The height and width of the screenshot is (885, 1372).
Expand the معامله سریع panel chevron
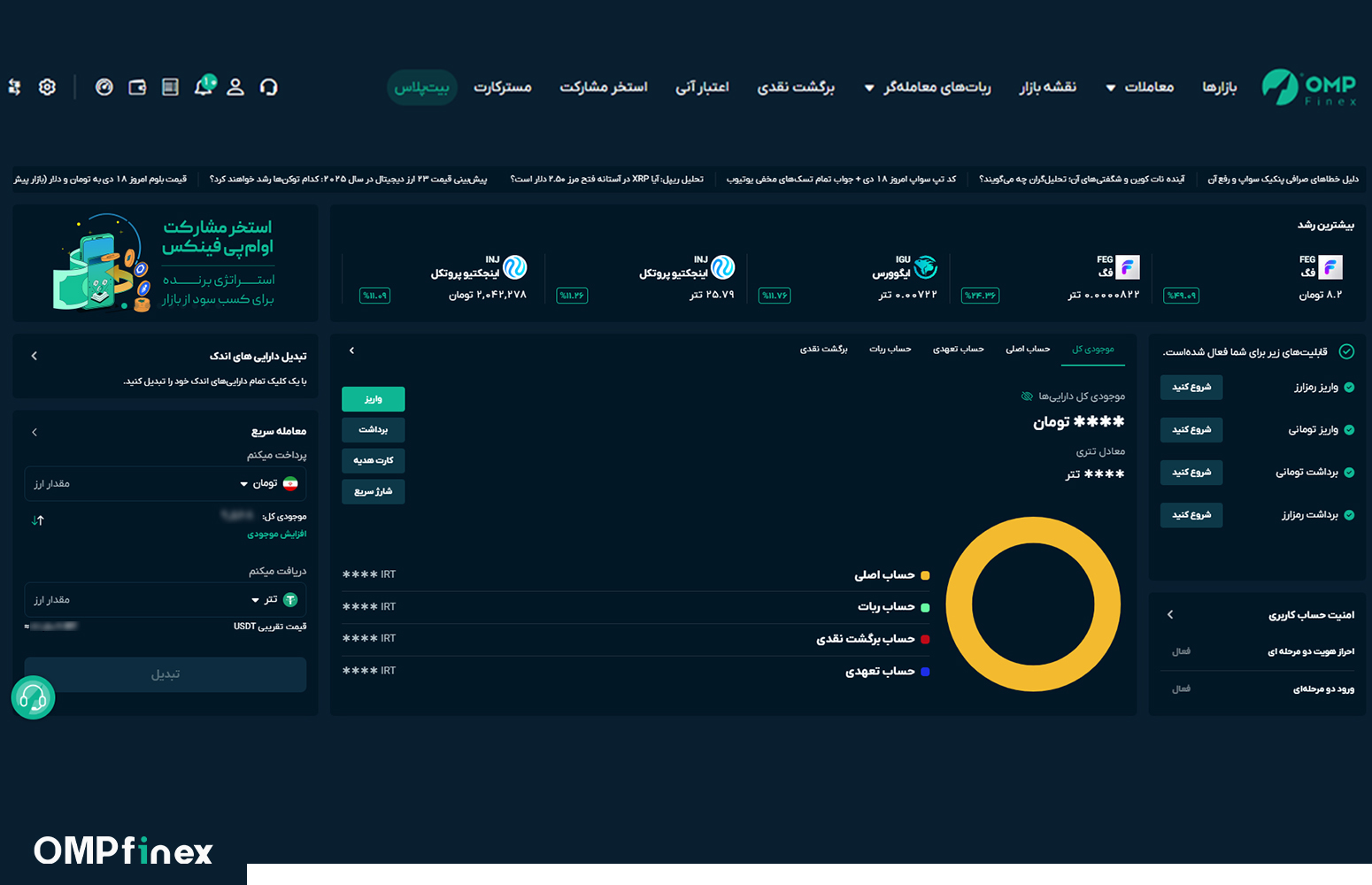pyautogui.click(x=35, y=432)
